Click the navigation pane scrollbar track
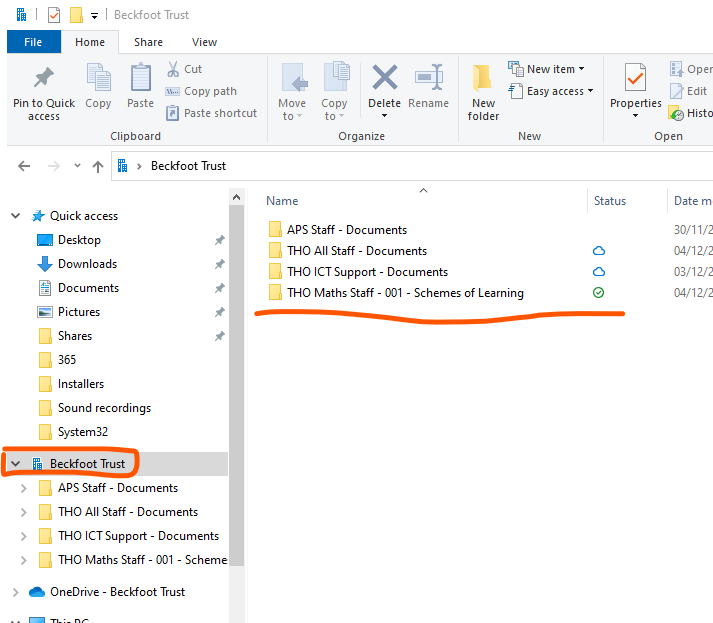This screenshot has height=623, width=713. [x=236, y=594]
